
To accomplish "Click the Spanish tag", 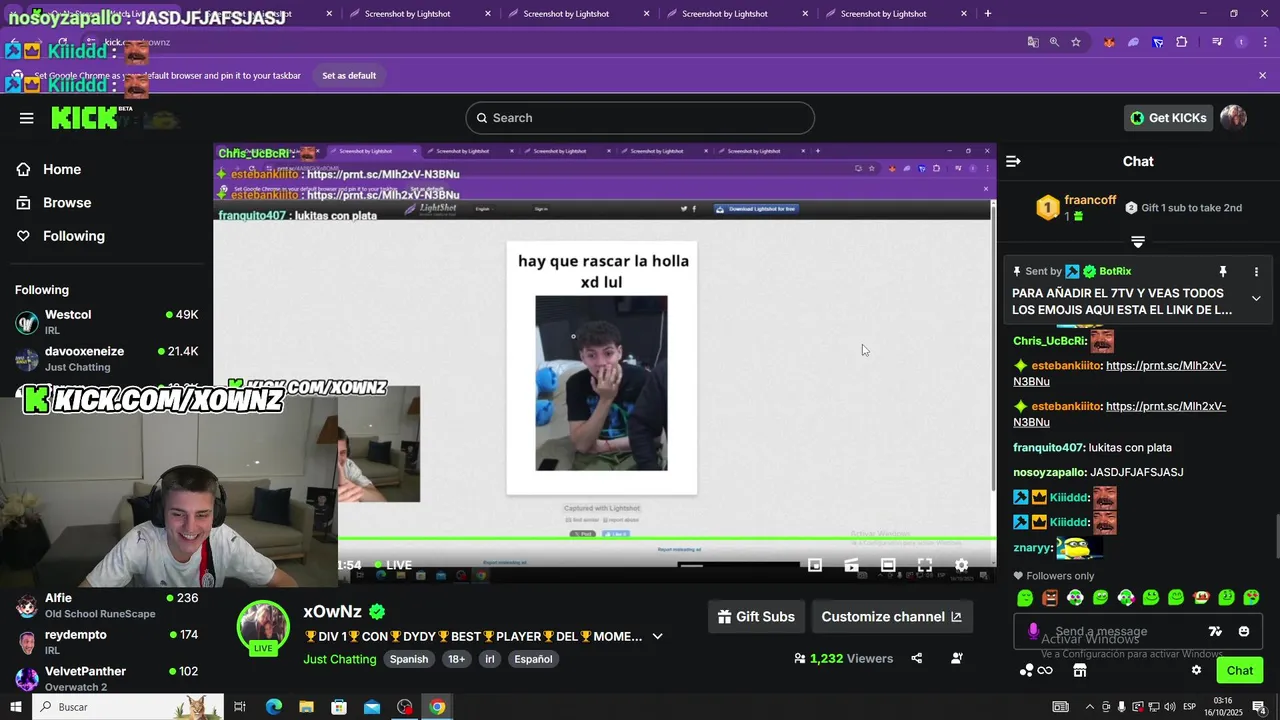I will (409, 659).
